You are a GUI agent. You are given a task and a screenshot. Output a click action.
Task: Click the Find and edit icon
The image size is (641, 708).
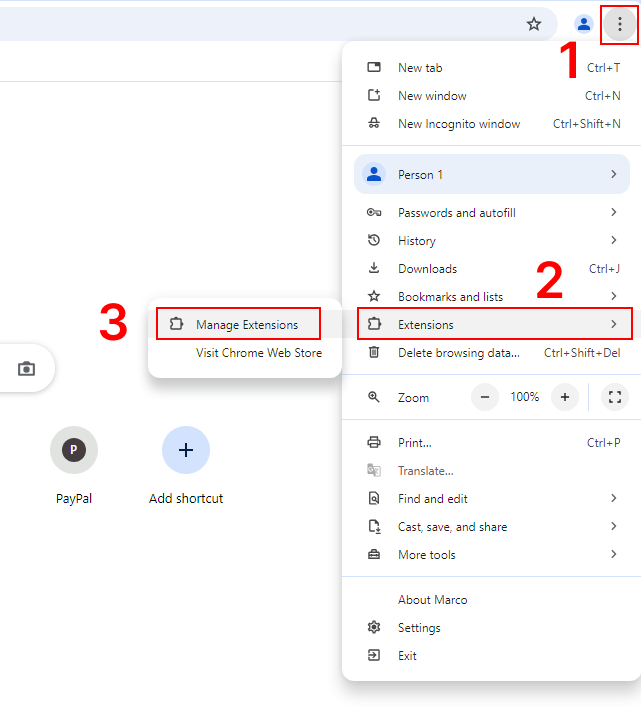coord(374,498)
